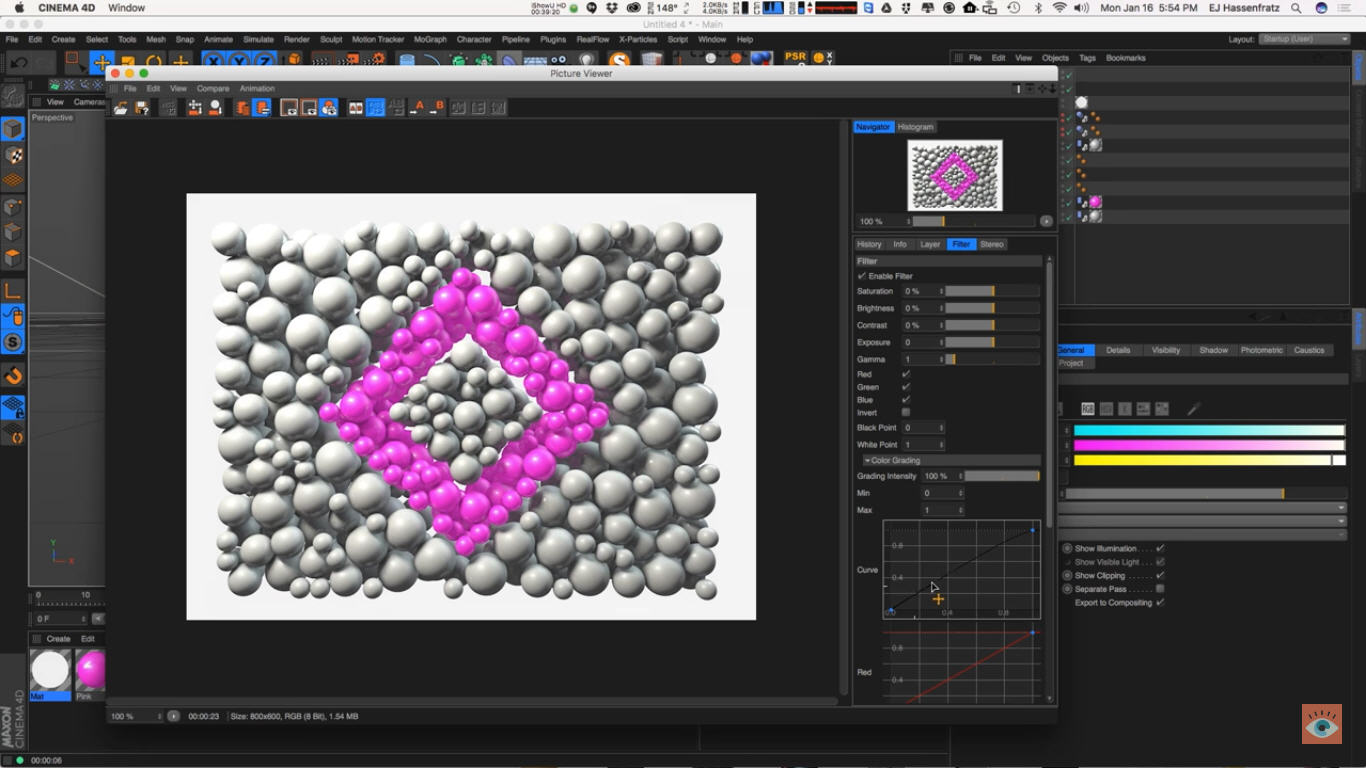Image resolution: width=1366 pixels, height=768 pixels.
Task: Enable snapping with the magnet icon
Action: tap(13, 373)
